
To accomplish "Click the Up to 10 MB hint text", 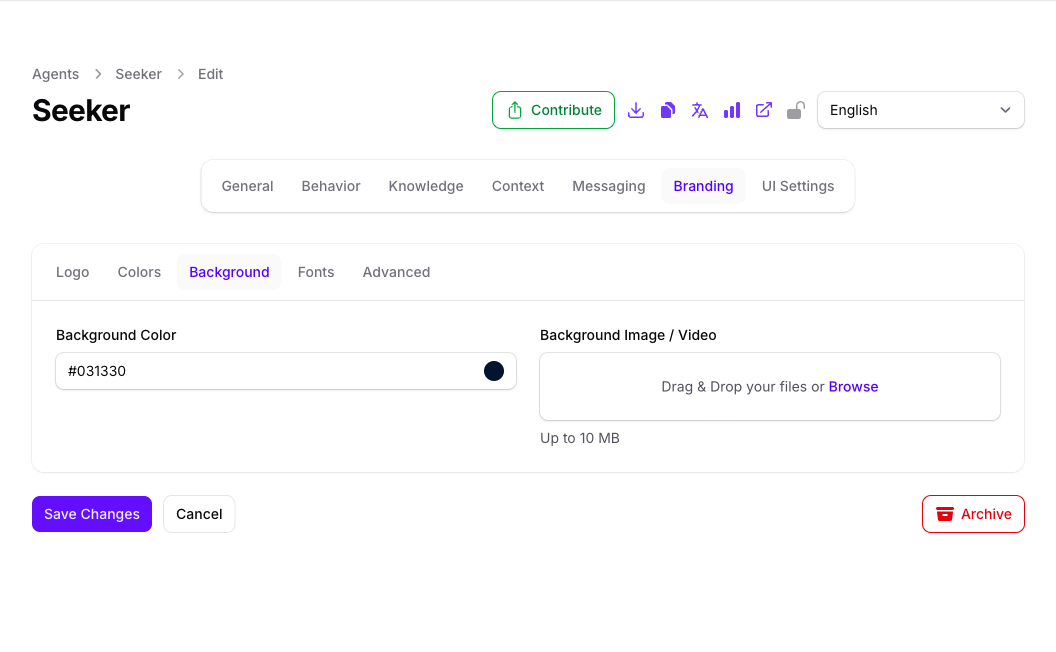I will point(580,438).
